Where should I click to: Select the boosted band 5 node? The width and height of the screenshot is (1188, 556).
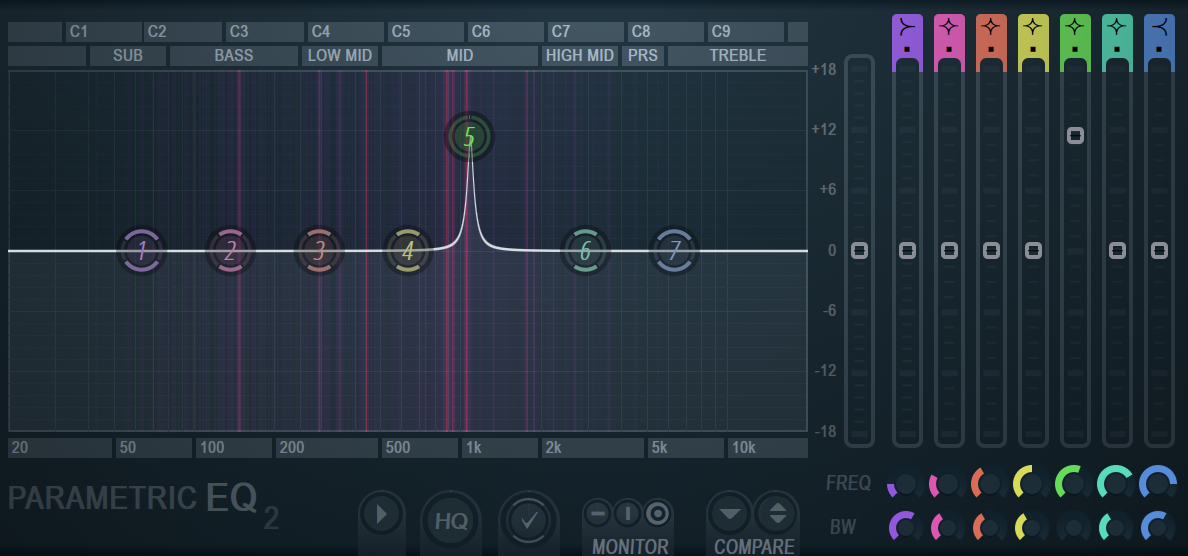coord(469,137)
